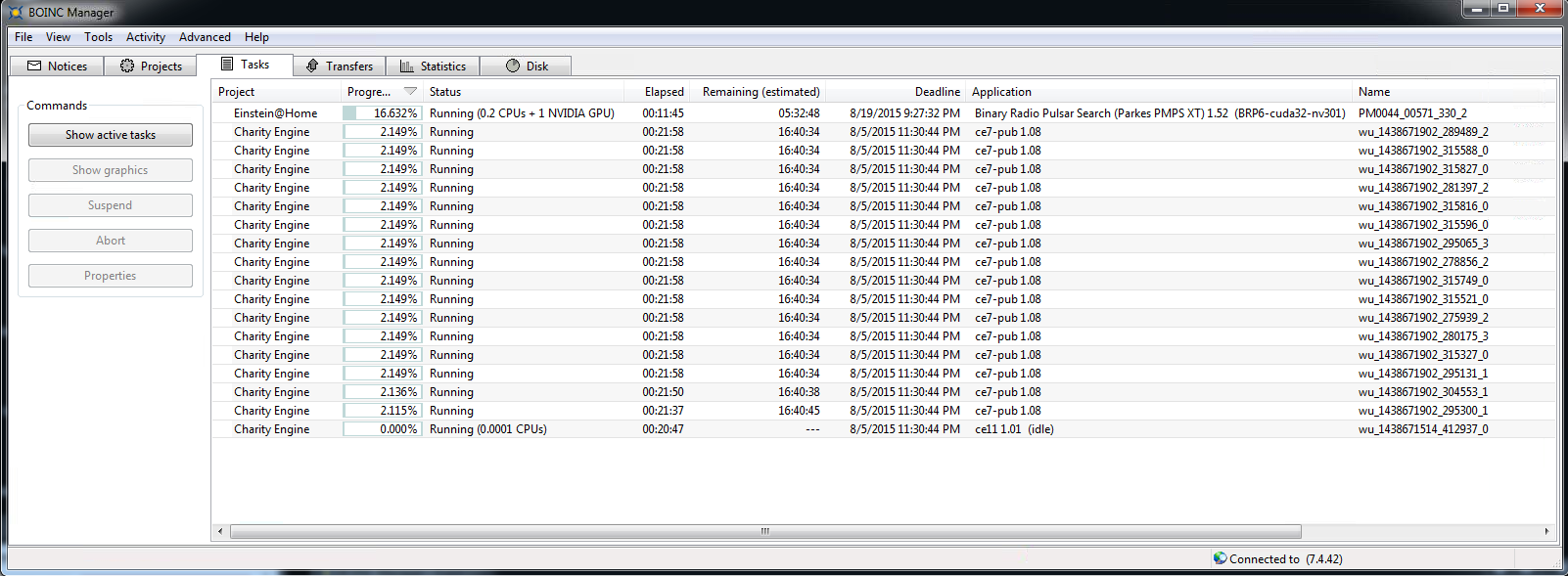Sort tasks by Deadline column header
1568x576 pixels.
pos(895,91)
